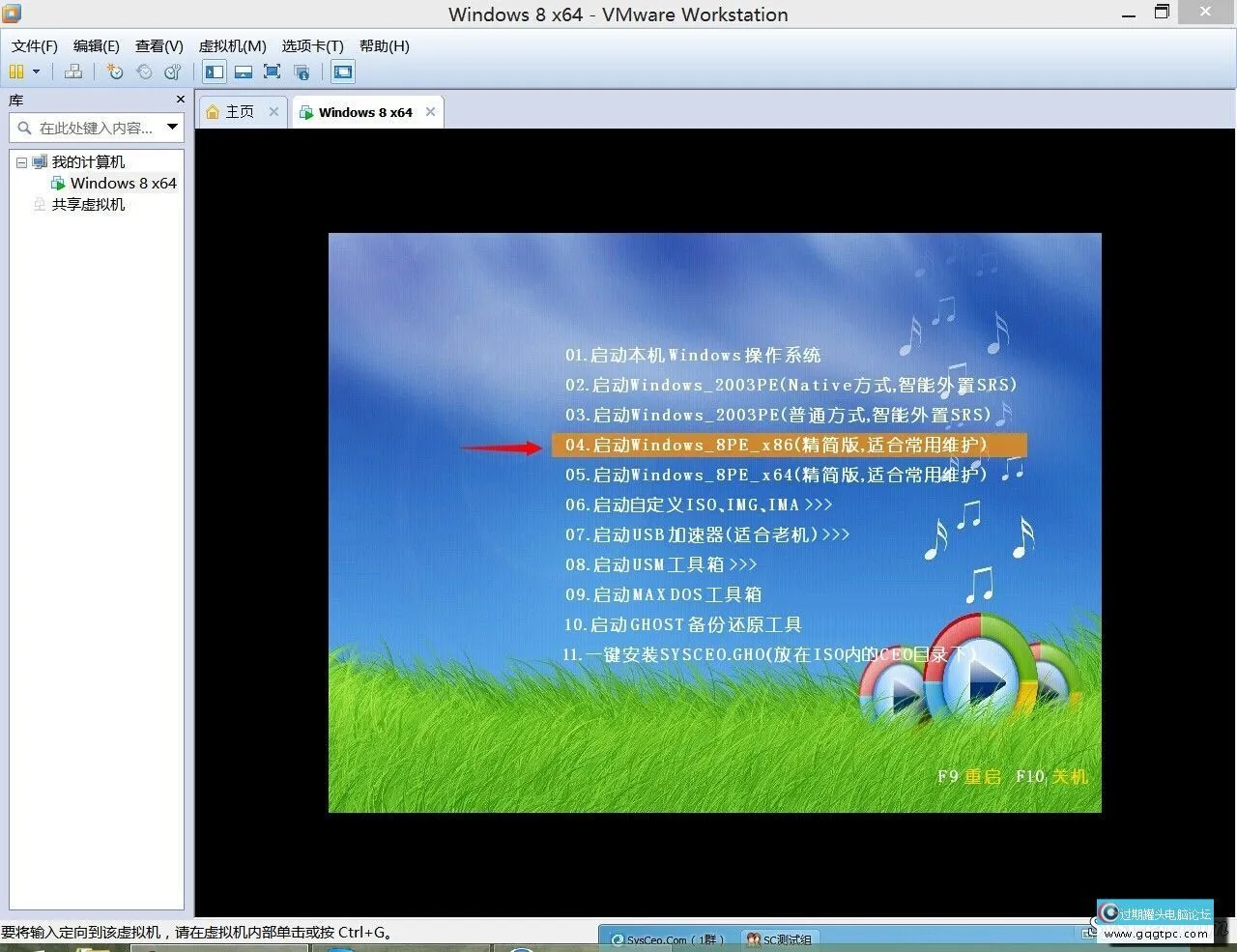Switch to the 主页 tab
This screenshot has height=952, width=1237.
(239, 112)
